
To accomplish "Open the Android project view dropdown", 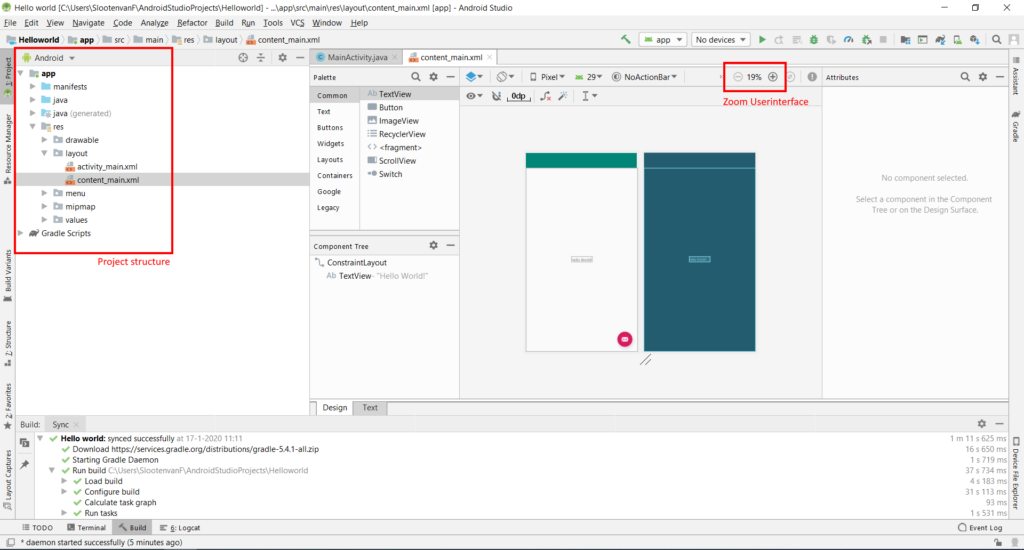I will [50, 57].
